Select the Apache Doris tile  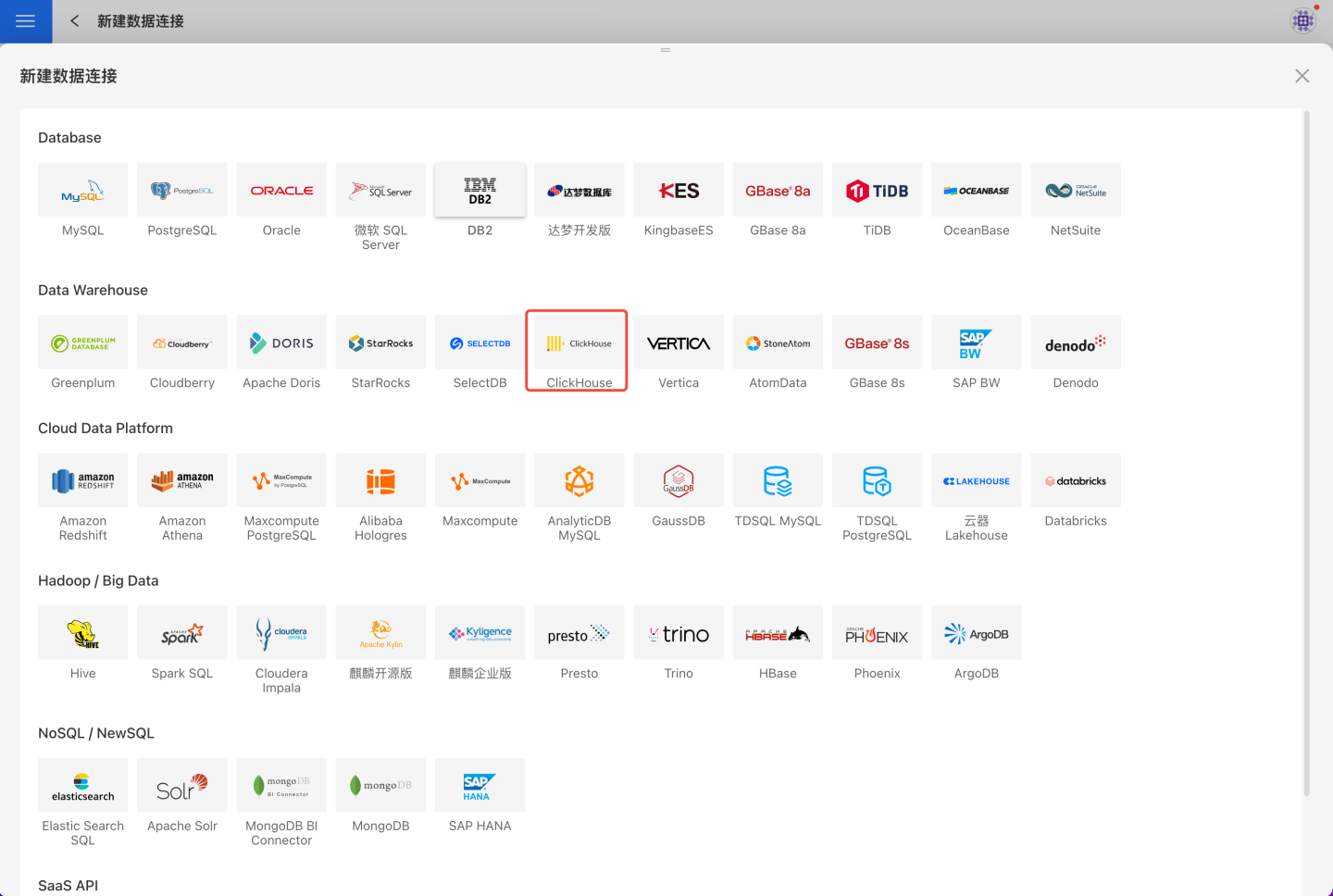click(281, 344)
